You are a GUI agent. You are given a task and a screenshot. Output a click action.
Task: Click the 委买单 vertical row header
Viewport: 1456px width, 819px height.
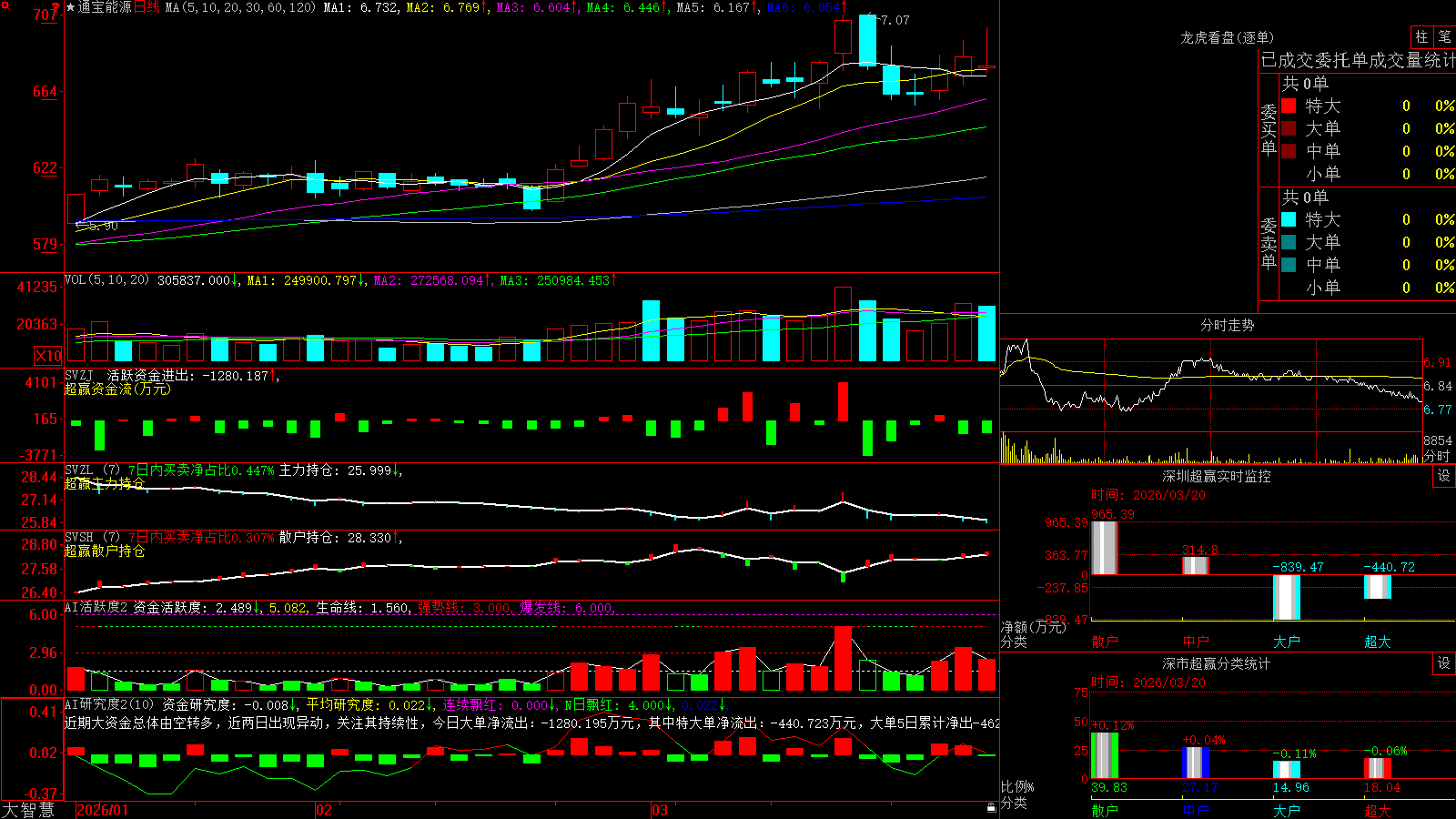(x=1269, y=129)
